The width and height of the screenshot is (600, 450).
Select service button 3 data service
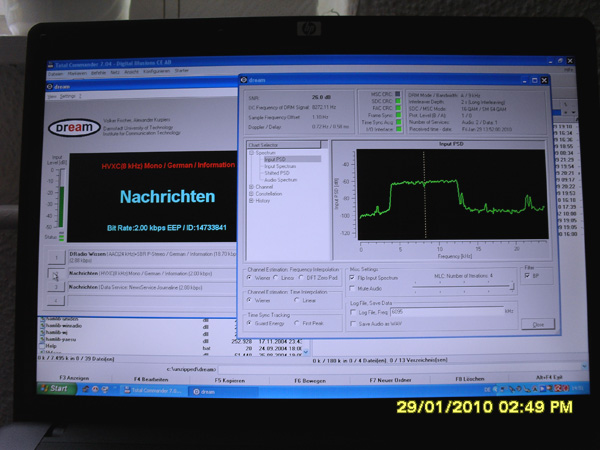56,287
